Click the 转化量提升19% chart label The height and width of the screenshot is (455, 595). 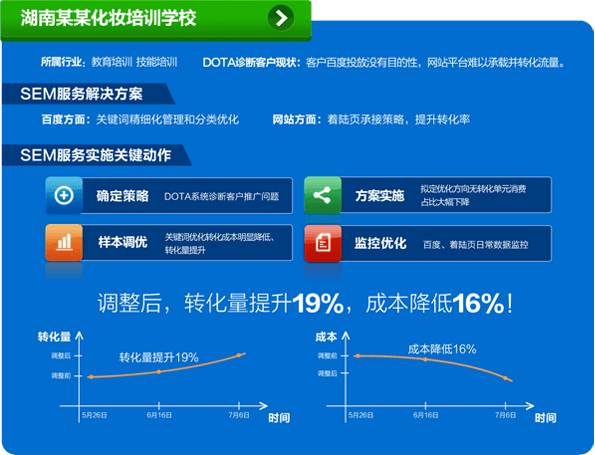159,357
